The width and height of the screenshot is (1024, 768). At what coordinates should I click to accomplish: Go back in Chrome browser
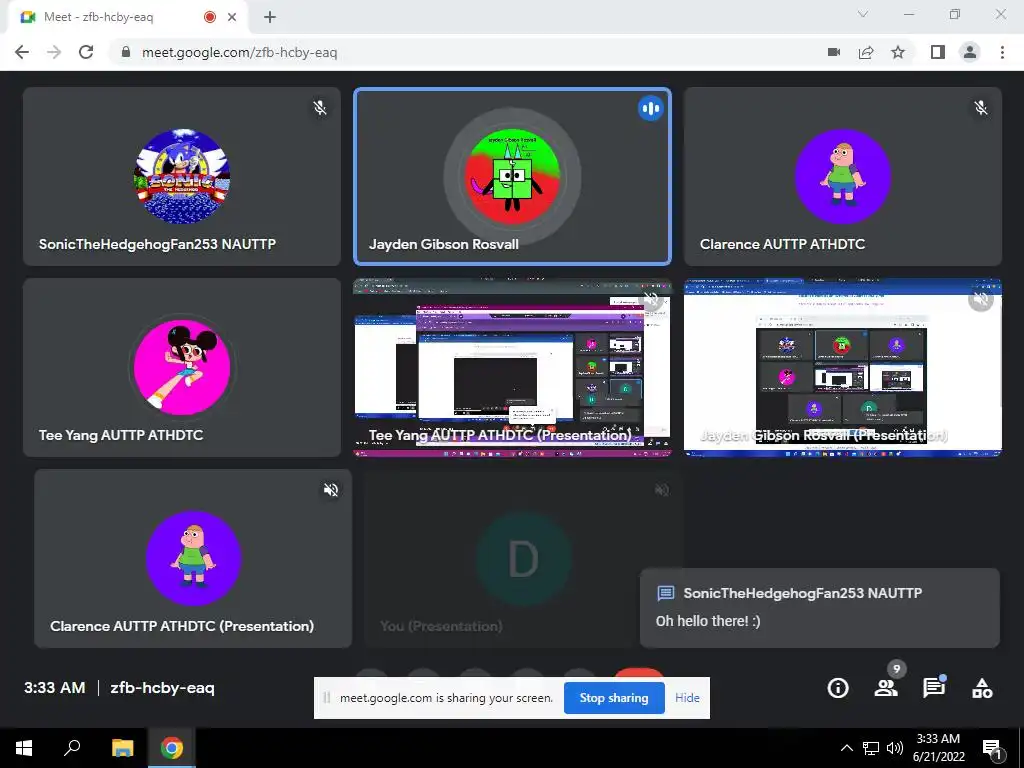[22, 52]
